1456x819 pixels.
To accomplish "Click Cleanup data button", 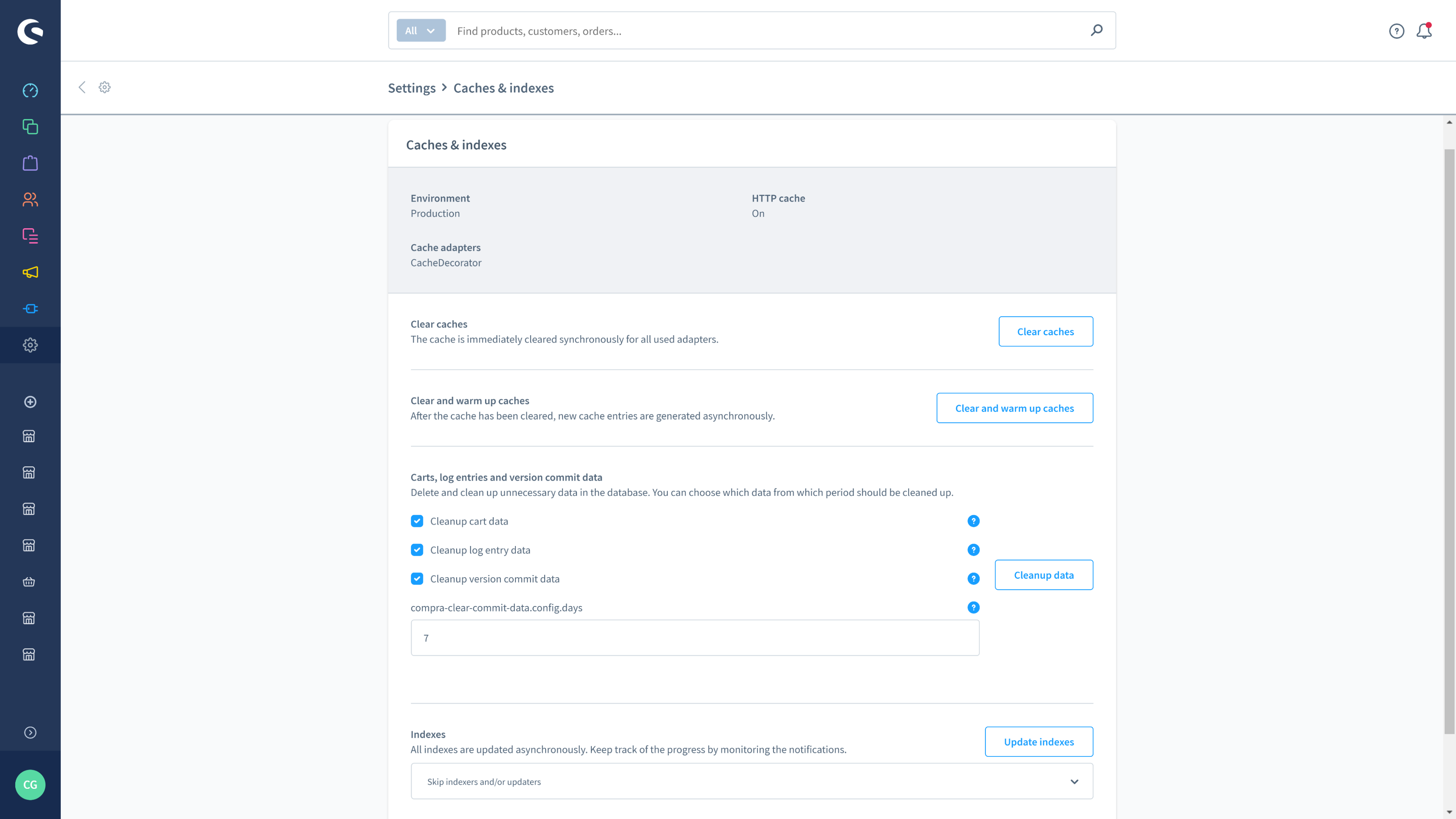I will pyautogui.click(x=1044, y=574).
